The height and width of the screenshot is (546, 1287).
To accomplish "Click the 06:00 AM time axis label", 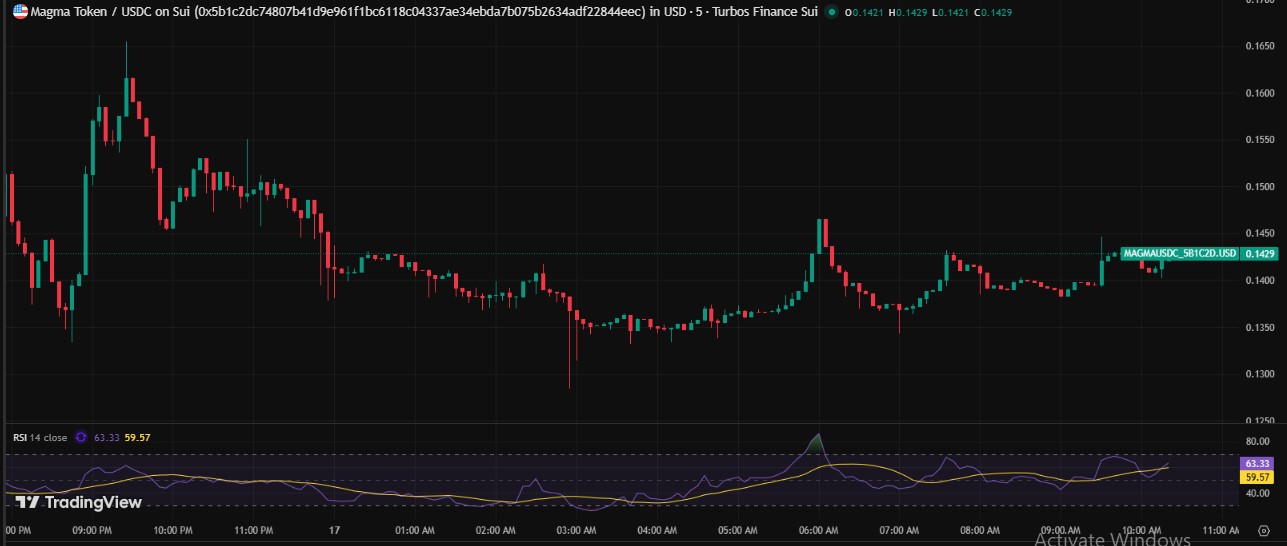I will (819, 530).
